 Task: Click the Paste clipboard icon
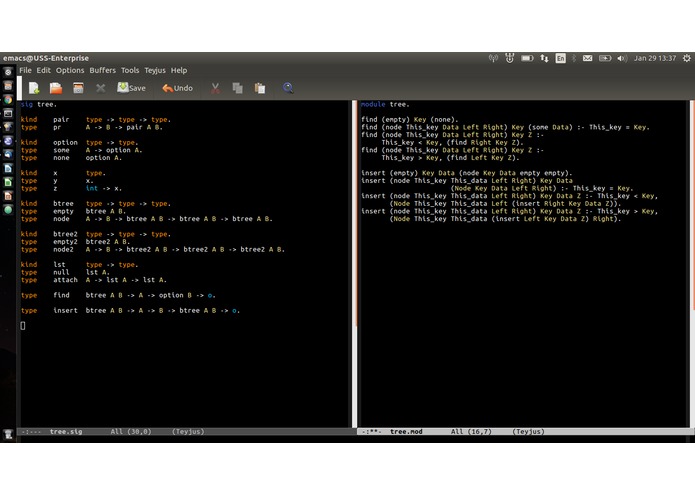[x=260, y=88]
